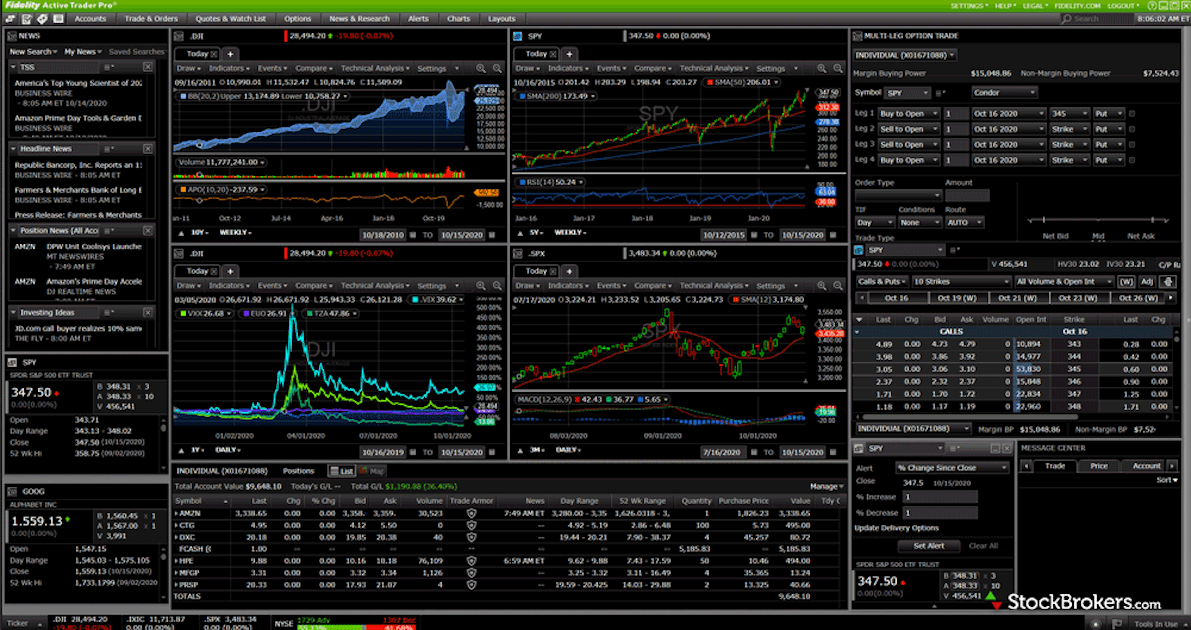The height and width of the screenshot is (630, 1191).
Task: Click the print icon in option chain
Action: (x=1169, y=281)
